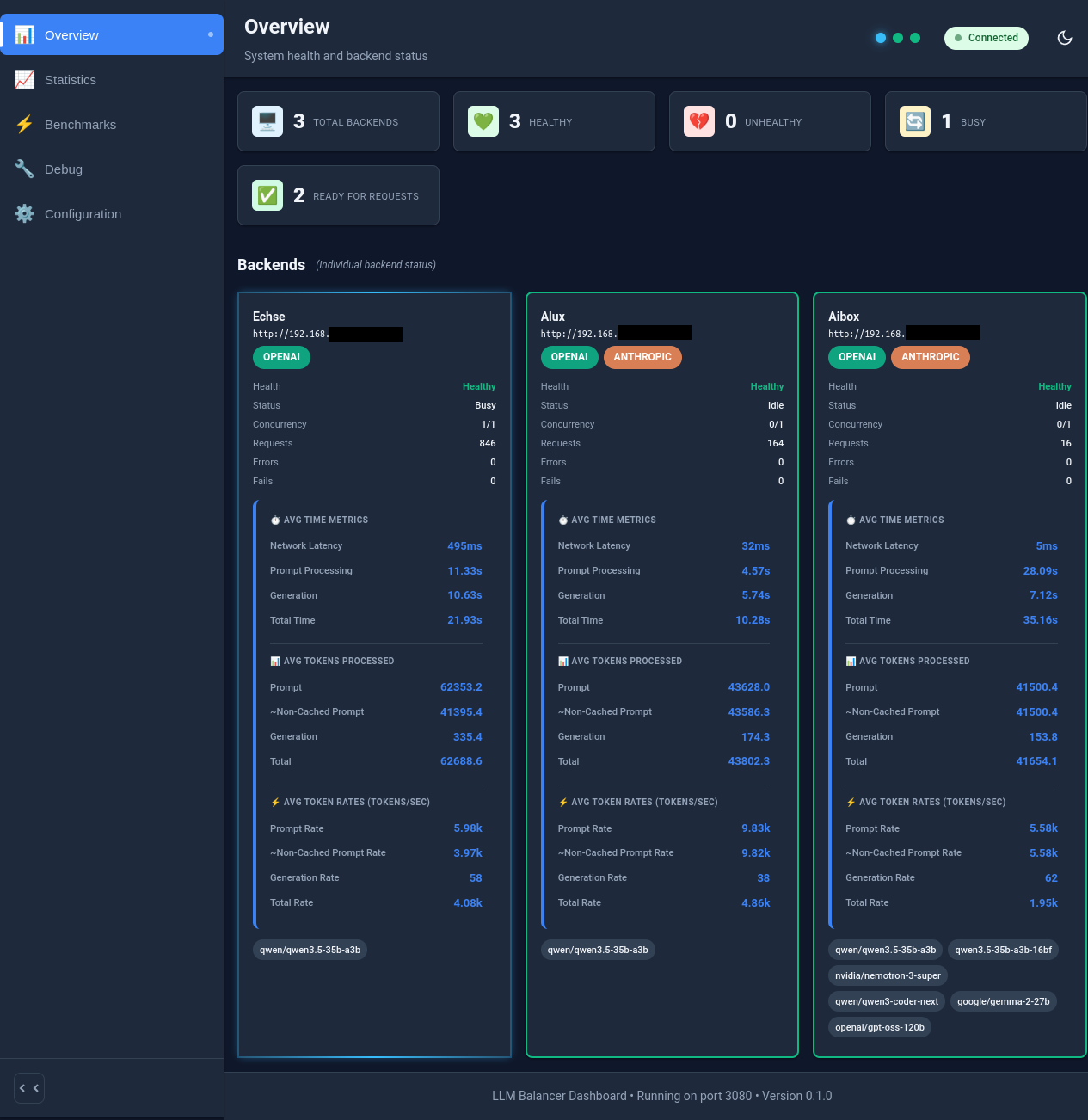Click the green heart Healthy icon

483,121
